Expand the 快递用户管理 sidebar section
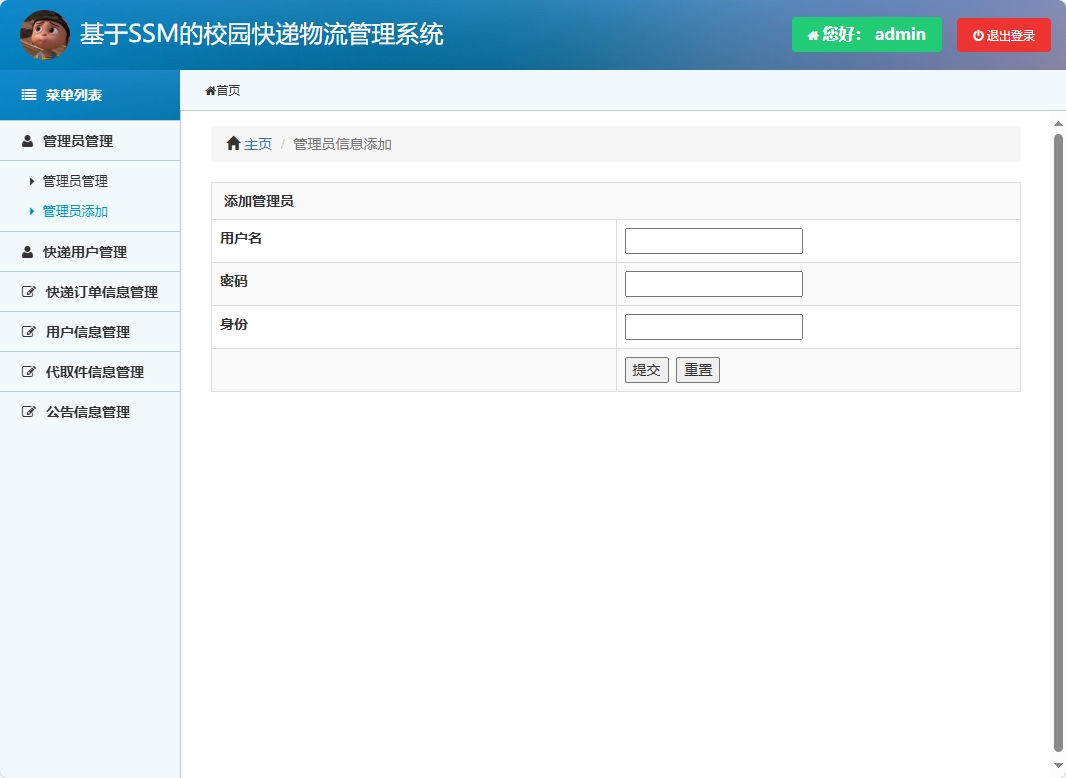 click(x=90, y=252)
